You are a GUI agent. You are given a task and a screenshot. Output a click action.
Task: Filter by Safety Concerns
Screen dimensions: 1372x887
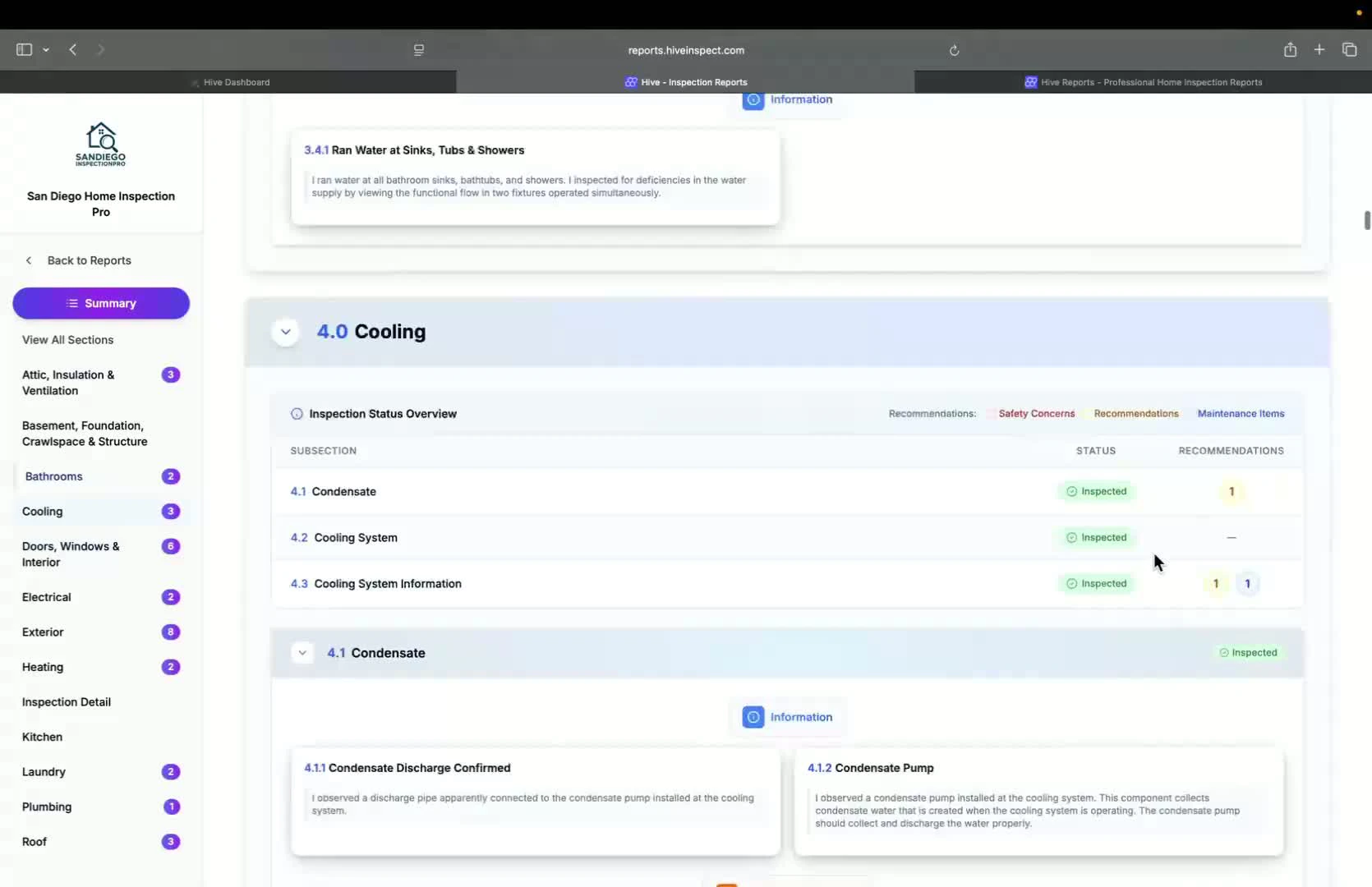tap(1036, 414)
